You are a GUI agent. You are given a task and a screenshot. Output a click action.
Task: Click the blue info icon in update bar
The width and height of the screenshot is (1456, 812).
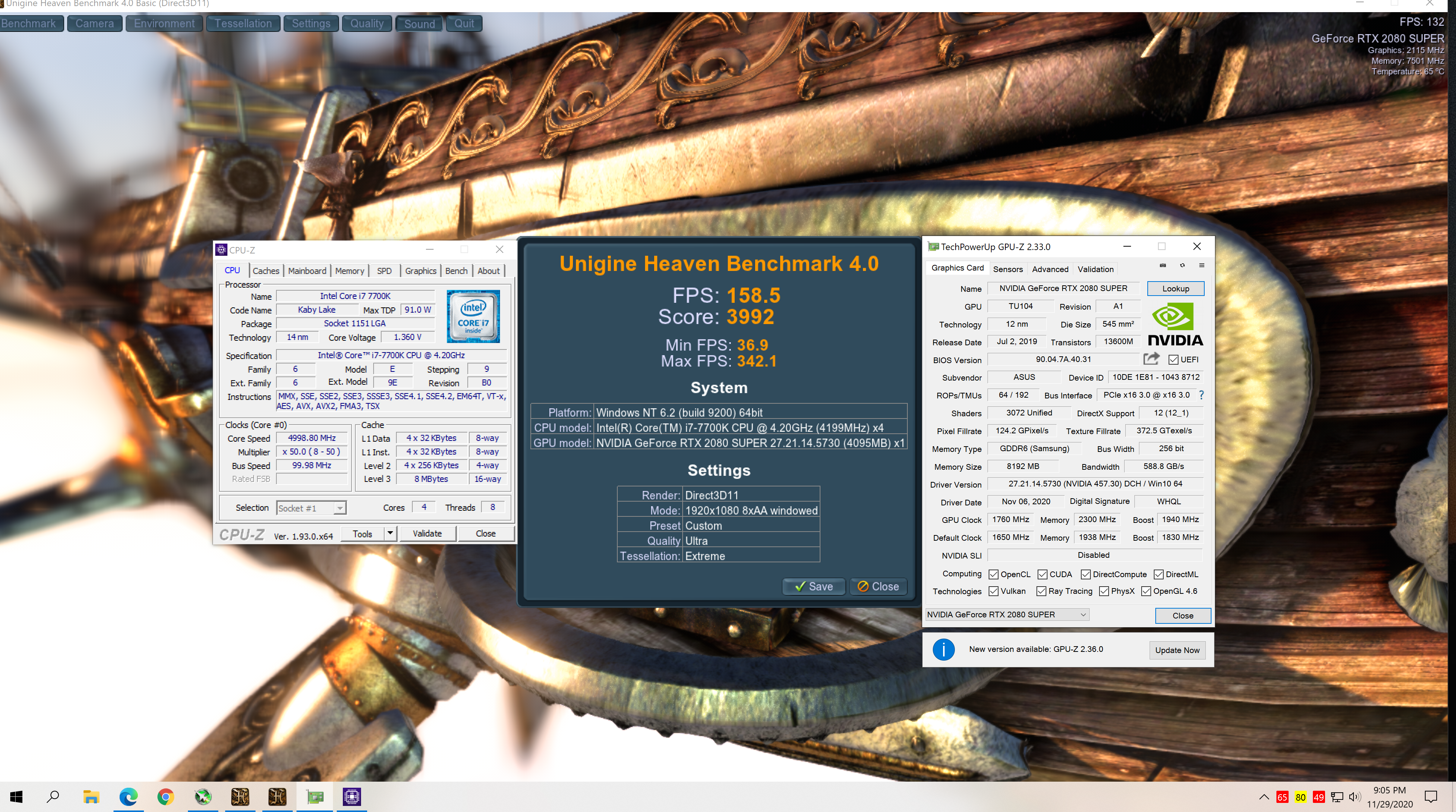pyautogui.click(x=943, y=649)
